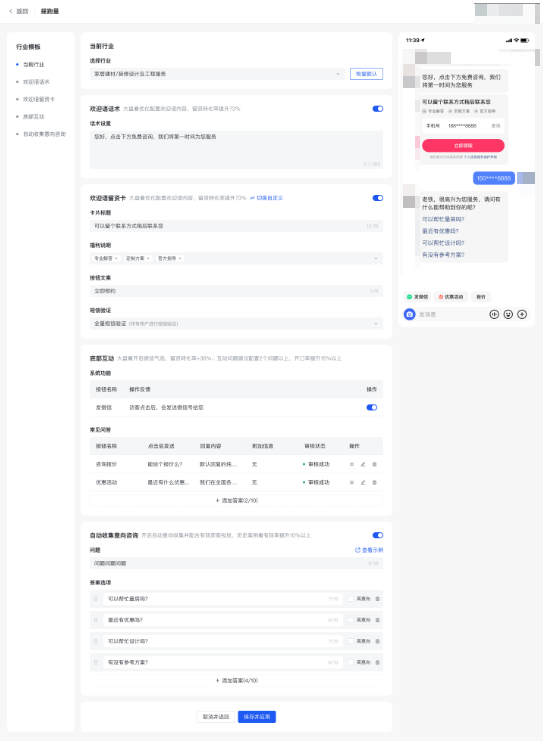Image resolution: width=543 pixels, height=741 pixels.
Task: Click the blue 保存并应用 button
Action: (257, 717)
